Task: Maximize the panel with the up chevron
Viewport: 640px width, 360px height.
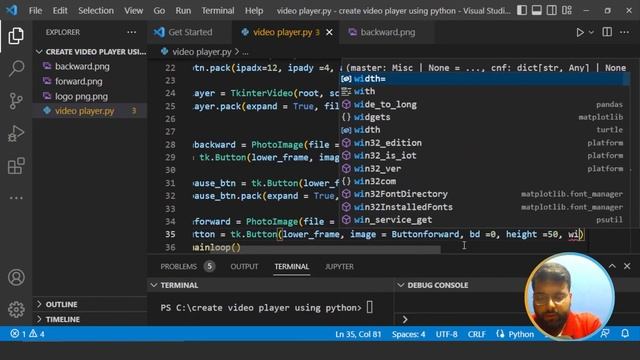Action: coord(612,266)
